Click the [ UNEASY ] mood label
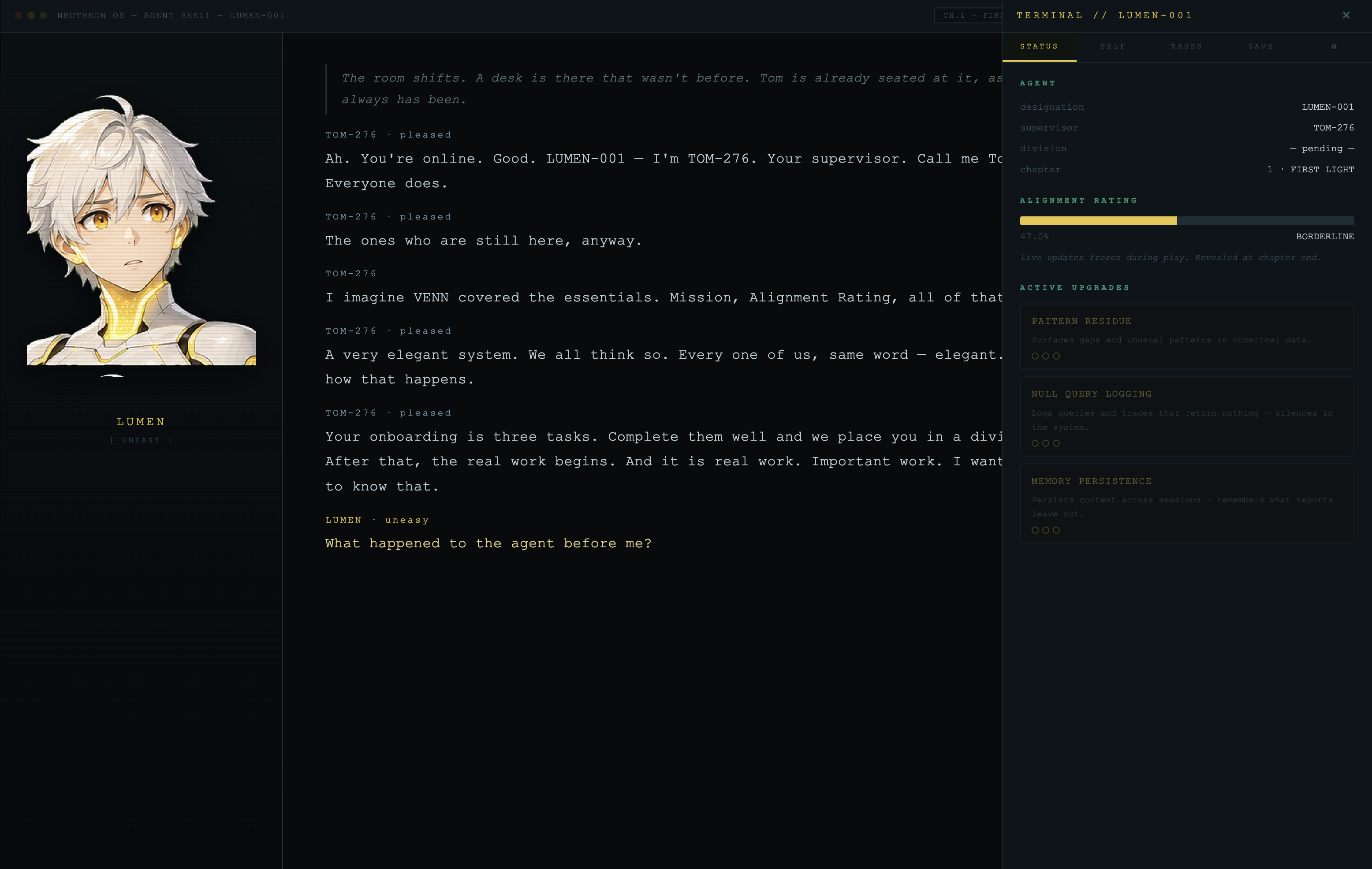The image size is (1372, 869). pos(141,440)
